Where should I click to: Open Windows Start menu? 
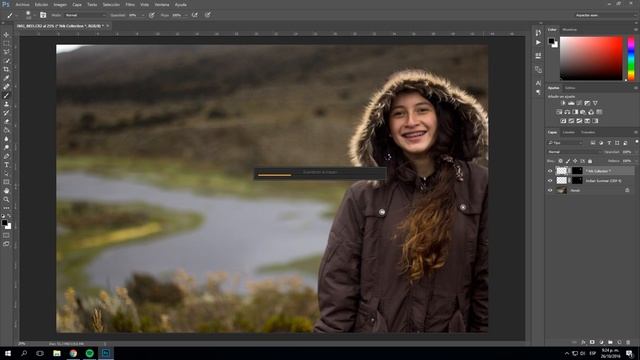point(8,353)
